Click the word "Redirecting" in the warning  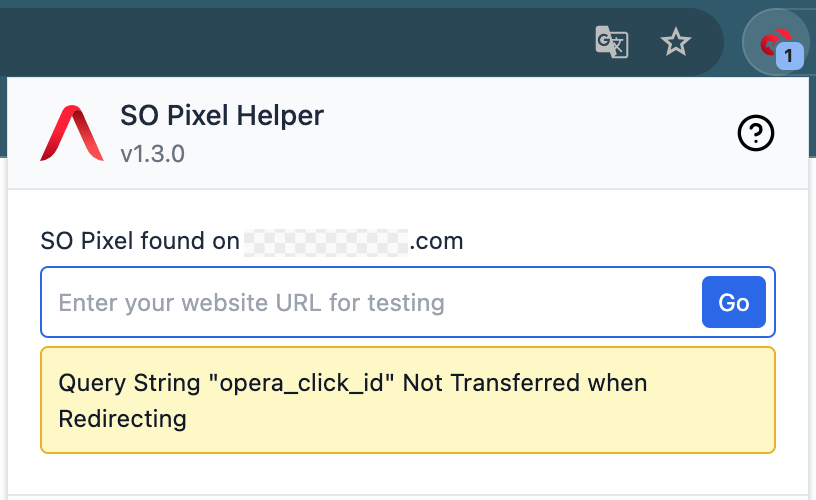point(123,418)
